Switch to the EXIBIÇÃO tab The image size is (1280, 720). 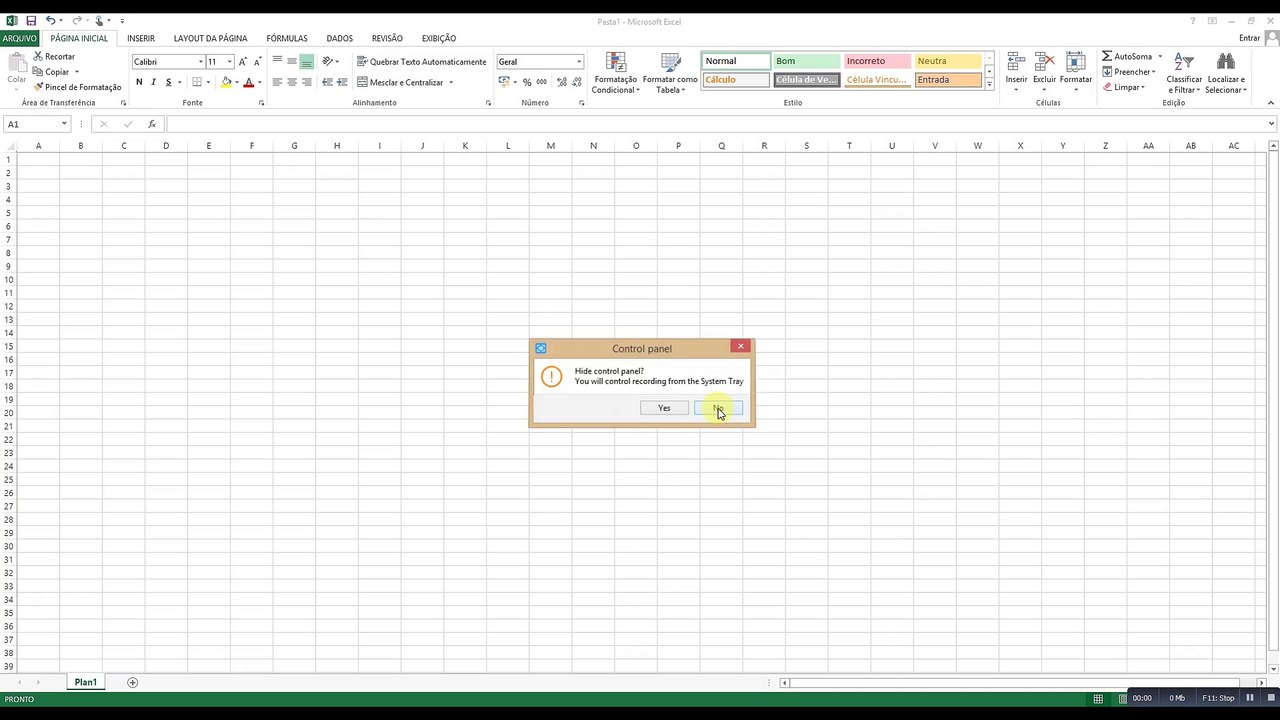(439, 38)
